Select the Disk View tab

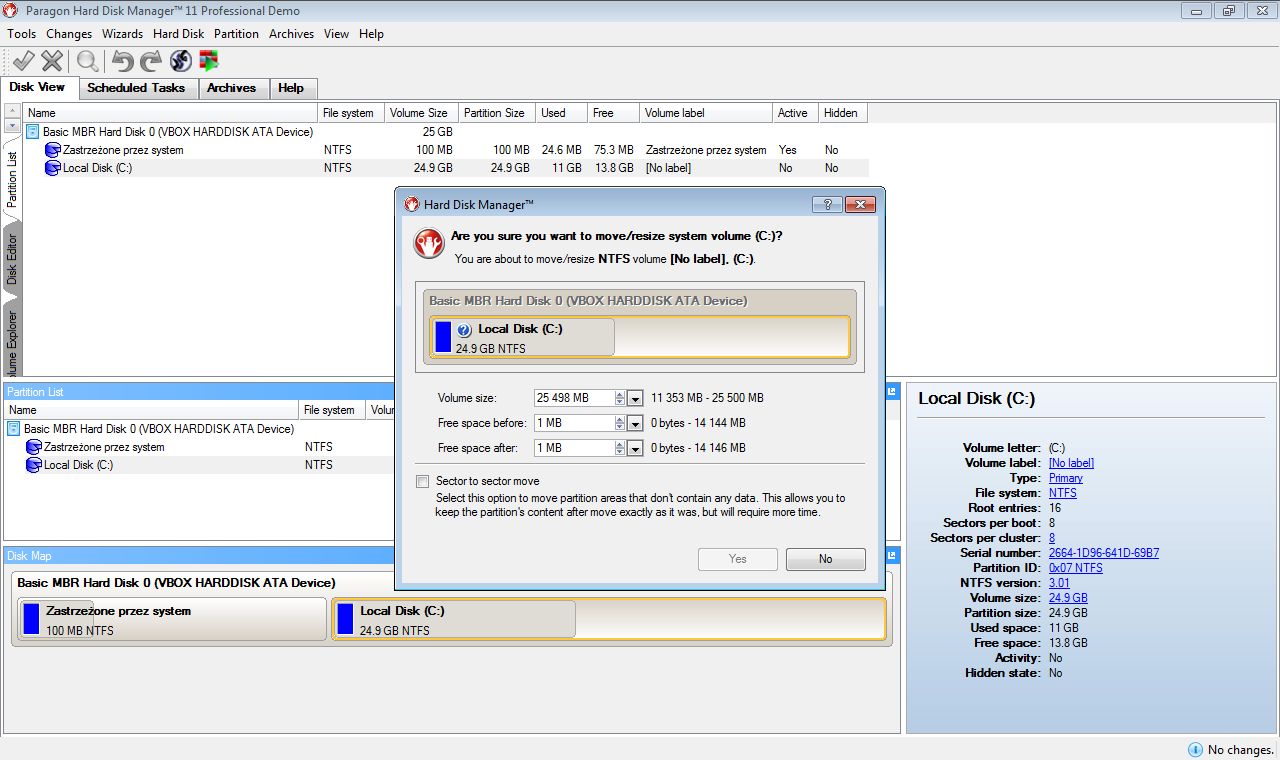click(x=38, y=87)
